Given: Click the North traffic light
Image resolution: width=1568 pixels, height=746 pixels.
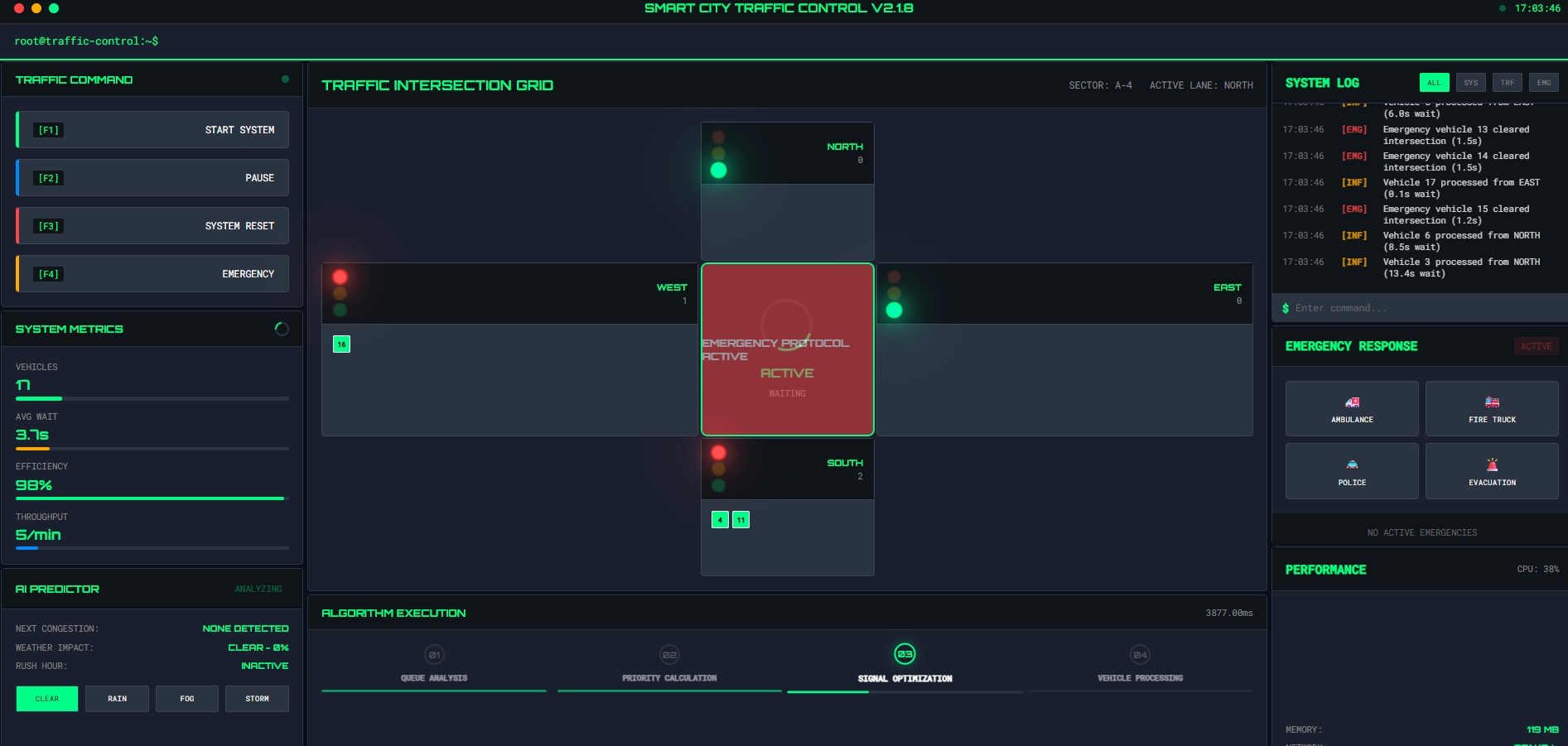Looking at the screenshot, I should (718, 154).
